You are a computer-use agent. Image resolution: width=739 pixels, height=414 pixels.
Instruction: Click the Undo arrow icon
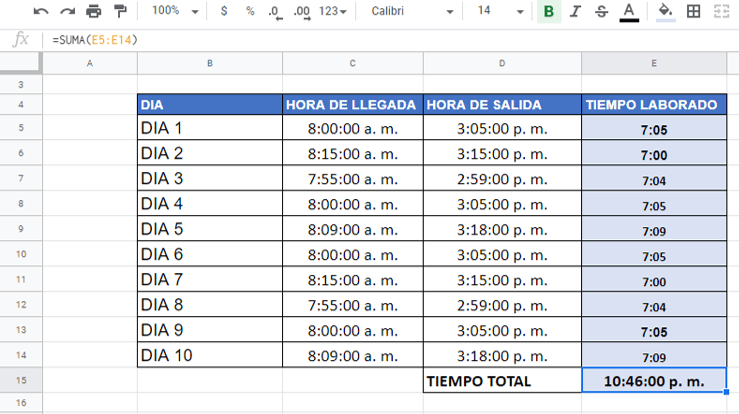[x=41, y=11]
